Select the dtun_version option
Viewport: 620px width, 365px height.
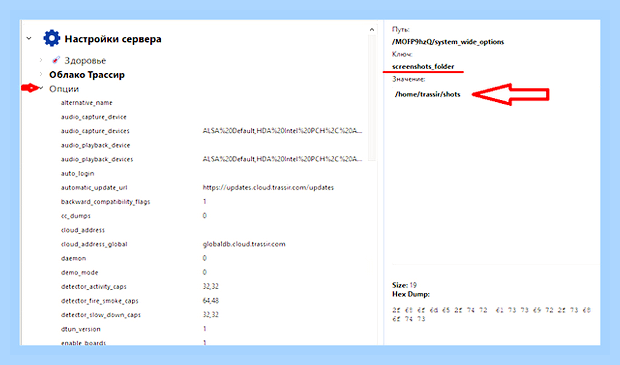(x=81, y=329)
